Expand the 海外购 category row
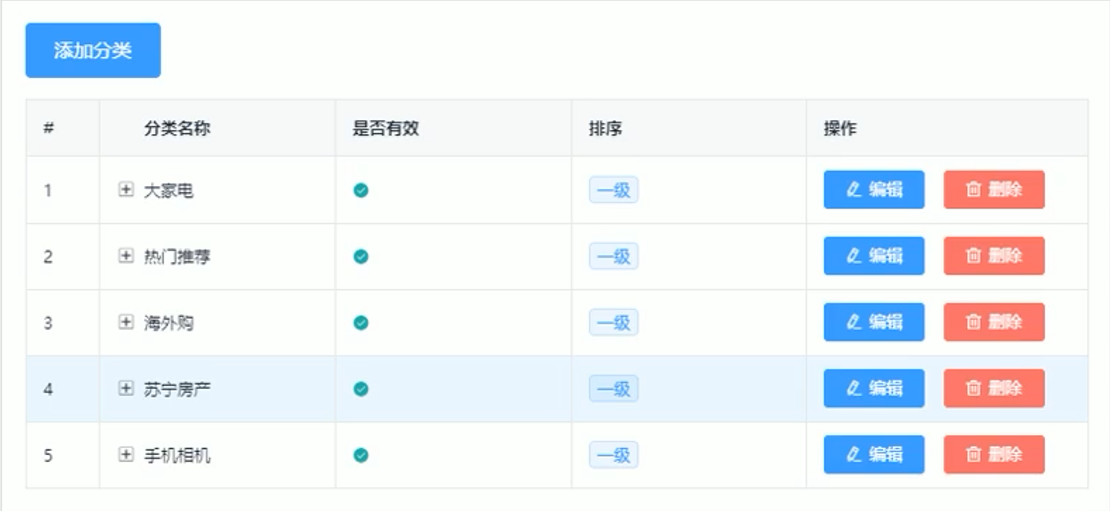Image resolution: width=1110 pixels, height=511 pixels. pos(126,322)
